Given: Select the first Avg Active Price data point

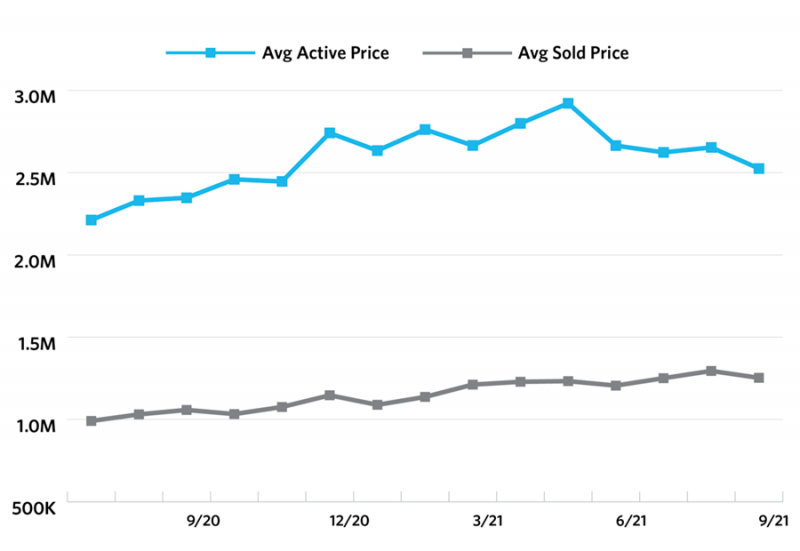Looking at the screenshot, I should (x=91, y=220).
